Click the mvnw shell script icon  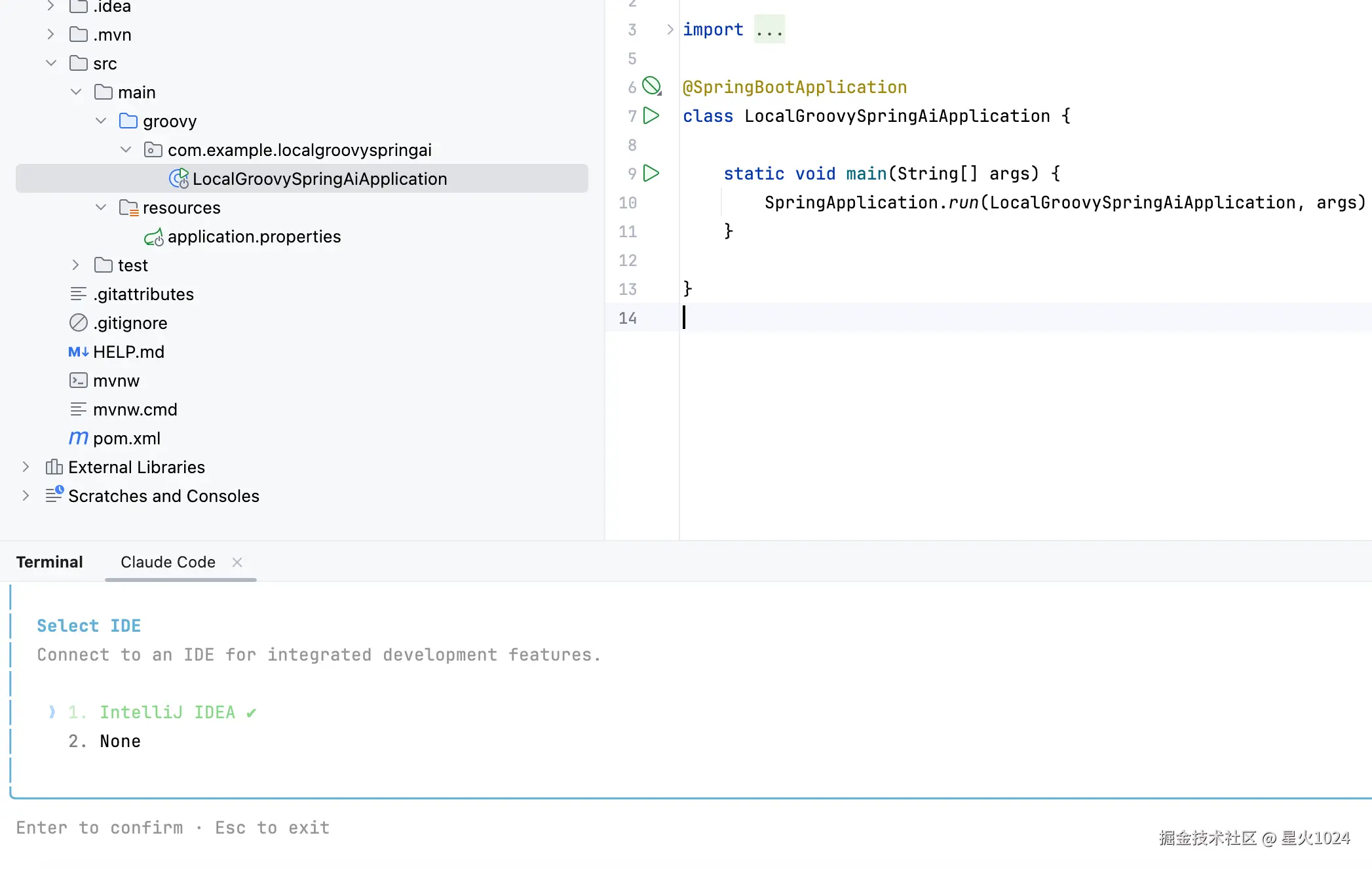coord(78,380)
